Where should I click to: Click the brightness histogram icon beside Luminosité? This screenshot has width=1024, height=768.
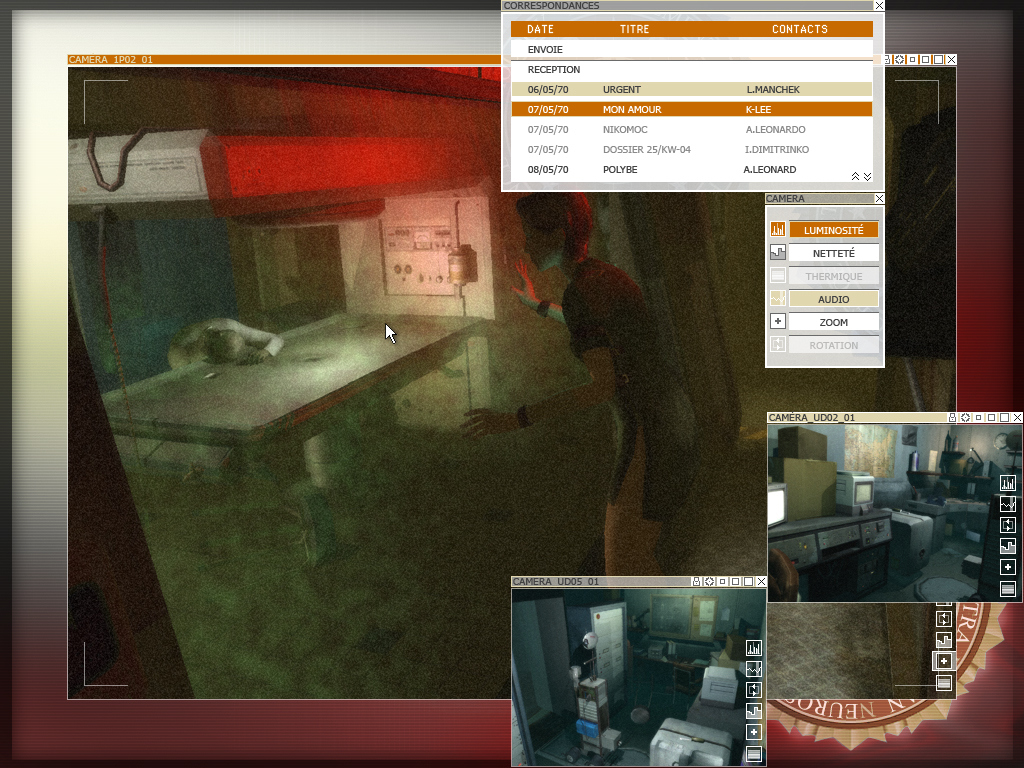(x=777, y=230)
